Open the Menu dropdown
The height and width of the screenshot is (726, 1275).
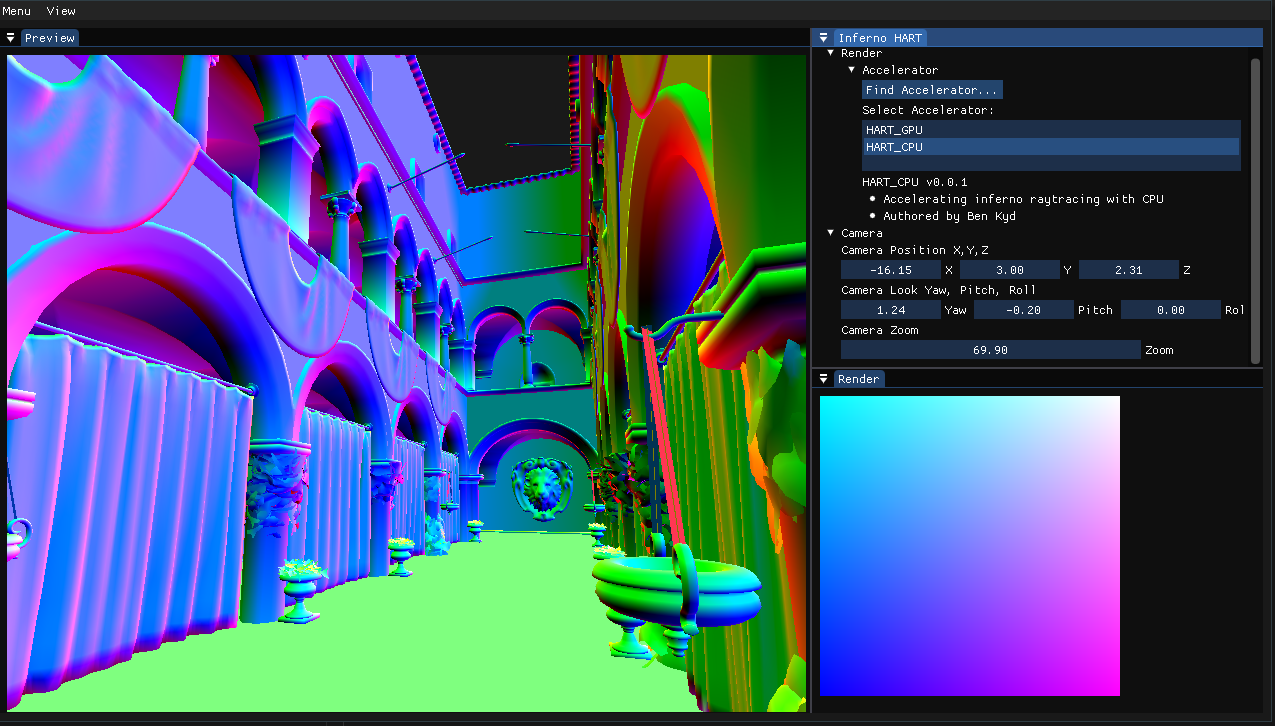coord(16,11)
